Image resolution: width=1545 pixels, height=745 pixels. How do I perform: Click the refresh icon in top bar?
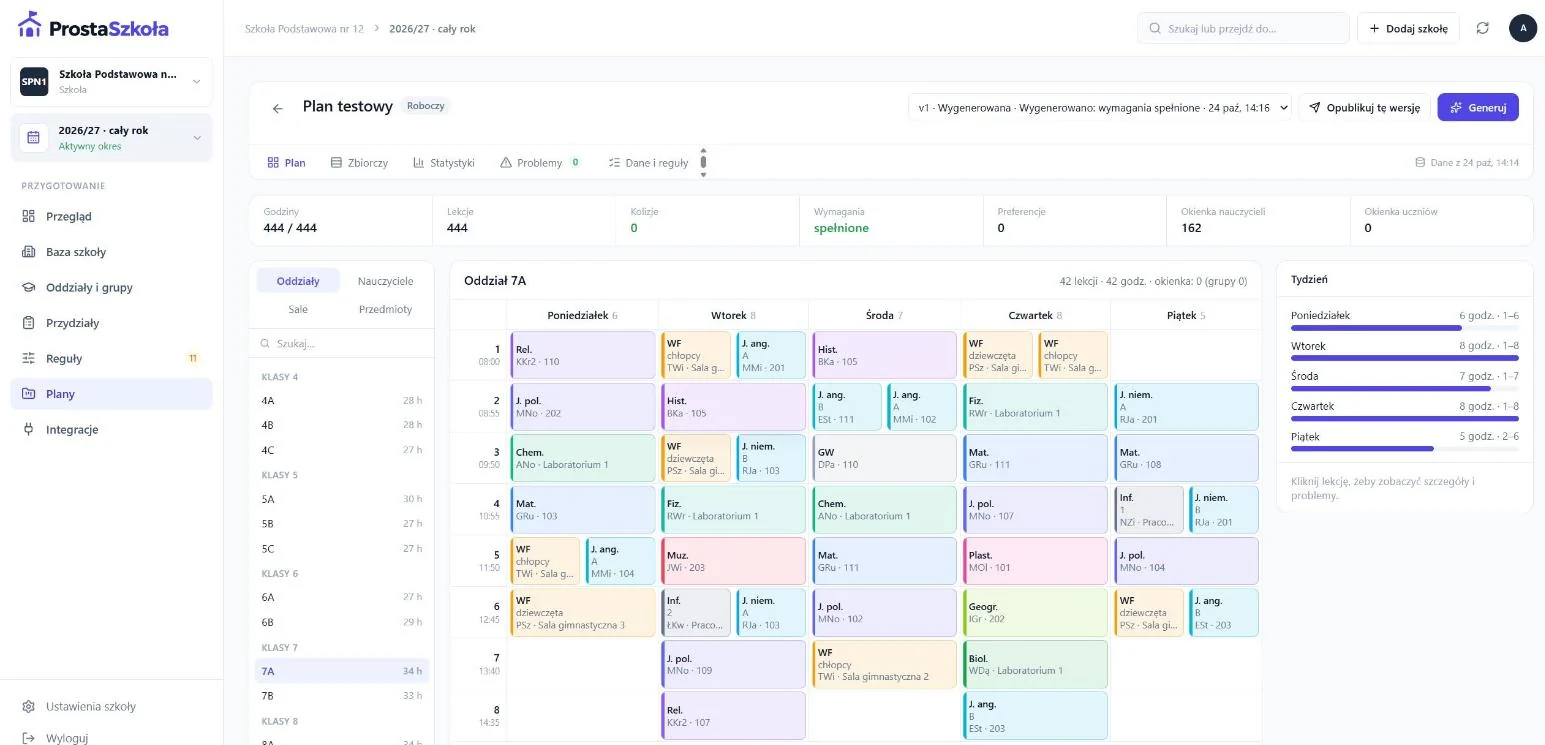[x=1483, y=28]
